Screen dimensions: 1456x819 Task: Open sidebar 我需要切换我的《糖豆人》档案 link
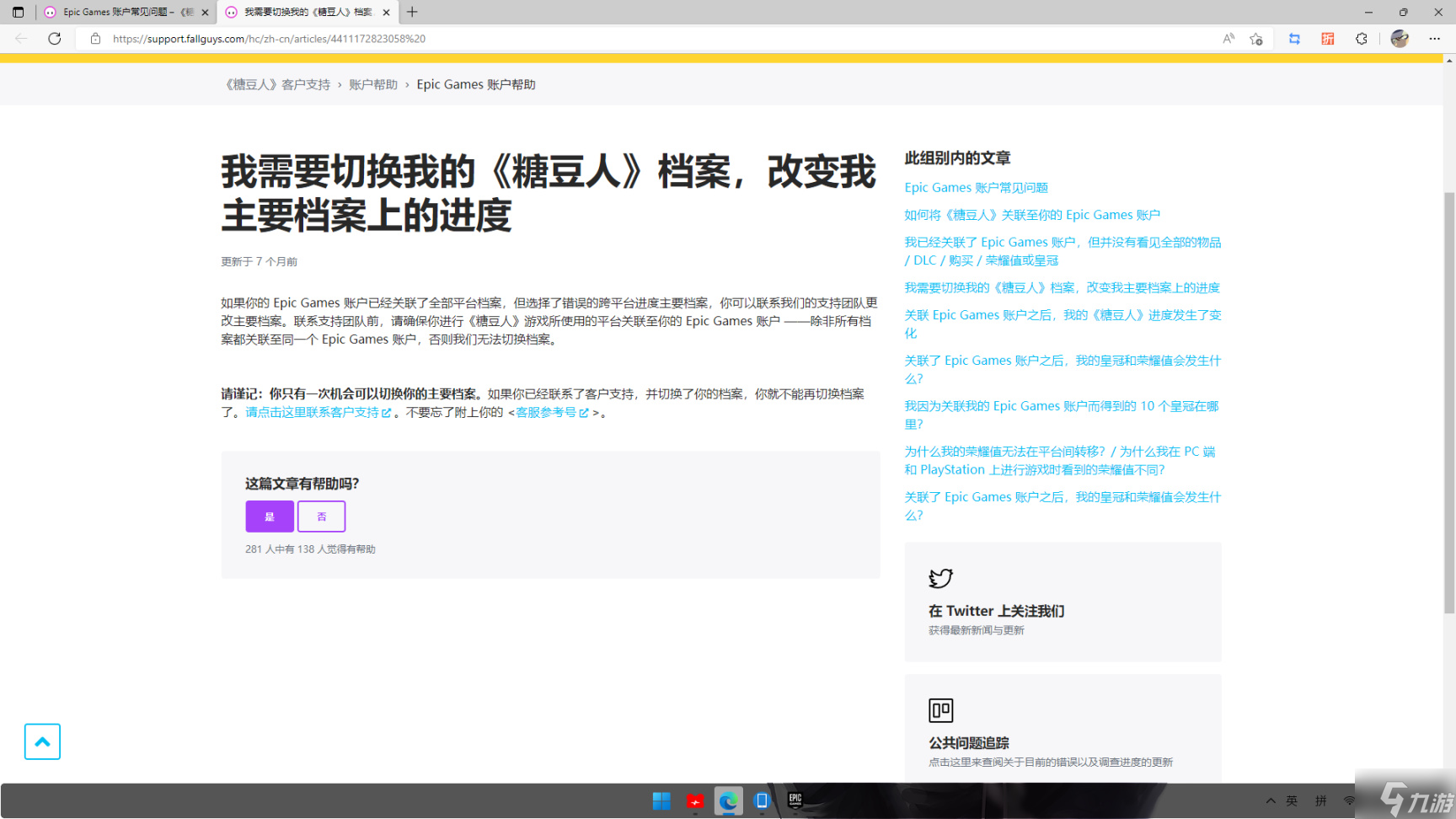(1062, 287)
